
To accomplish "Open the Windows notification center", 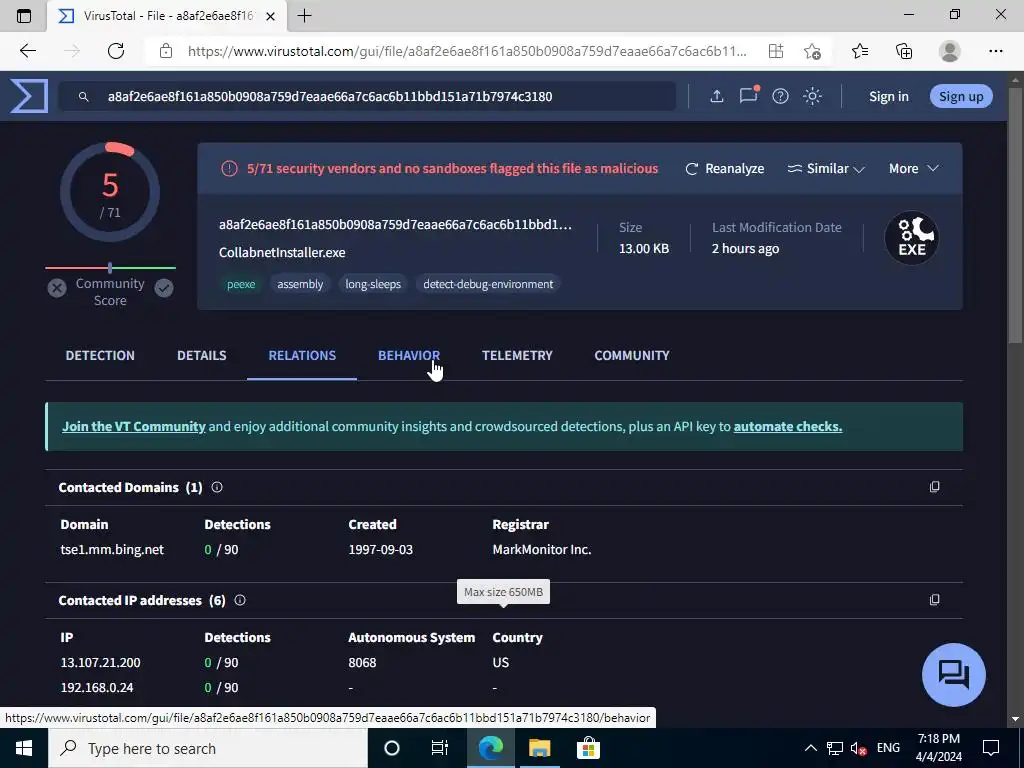I will point(991,748).
